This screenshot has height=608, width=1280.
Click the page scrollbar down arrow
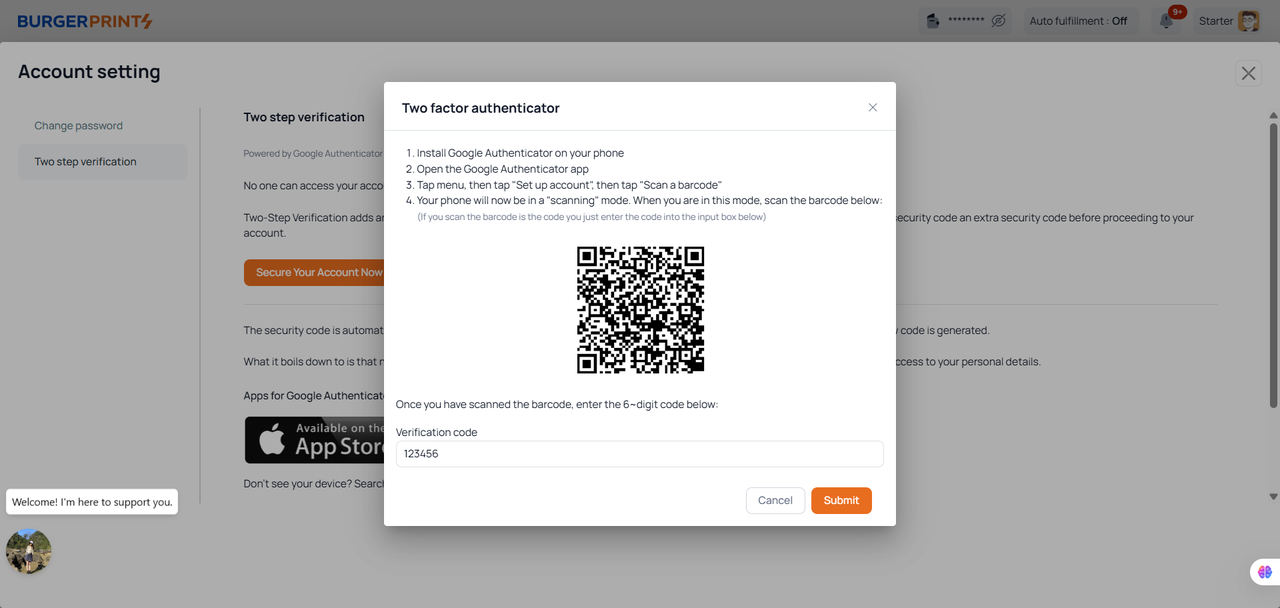[x=1273, y=496]
